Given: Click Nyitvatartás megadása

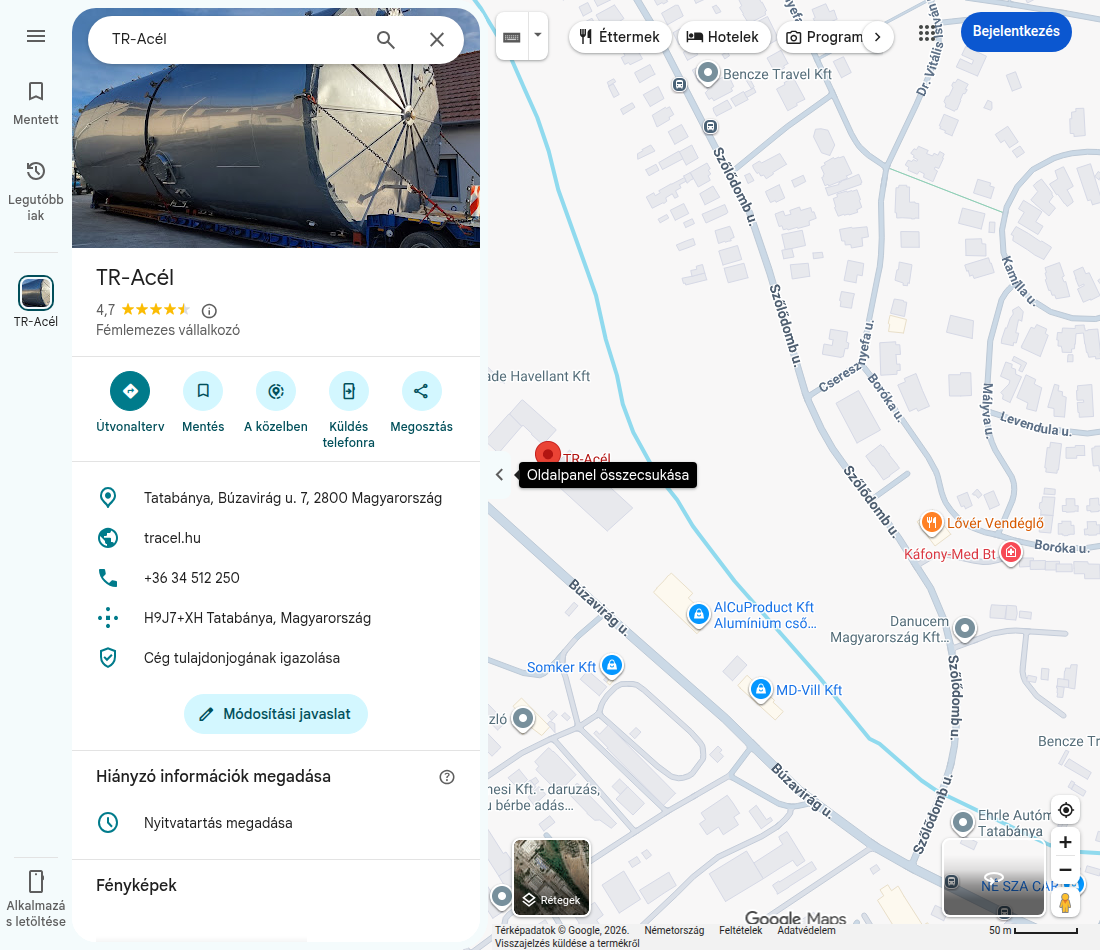Looking at the screenshot, I should 276,823.
